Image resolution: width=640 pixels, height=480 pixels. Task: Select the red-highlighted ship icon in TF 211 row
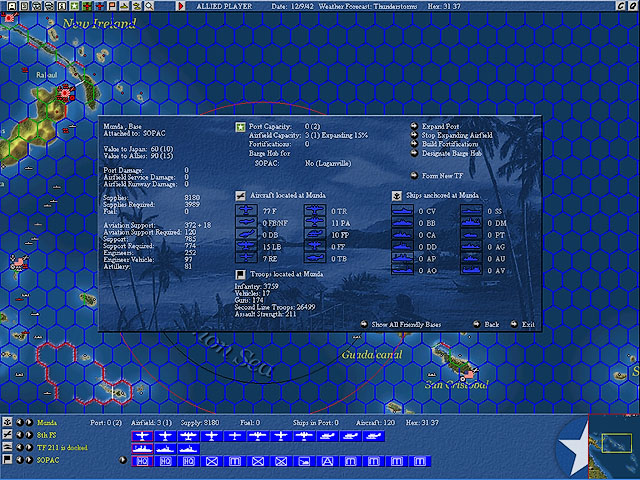(142, 449)
